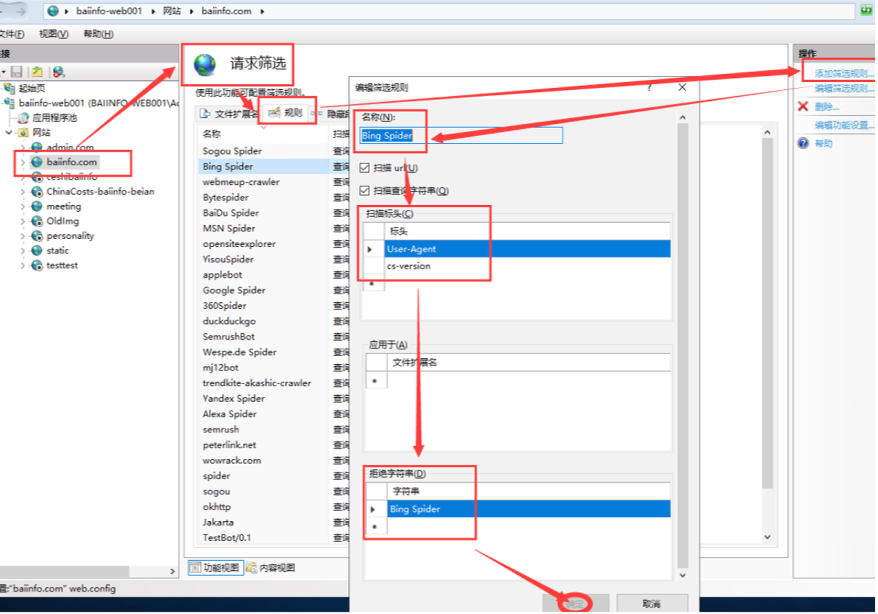The width and height of the screenshot is (878, 614).
Task: Expand the testtest site node
Action: point(23,265)
